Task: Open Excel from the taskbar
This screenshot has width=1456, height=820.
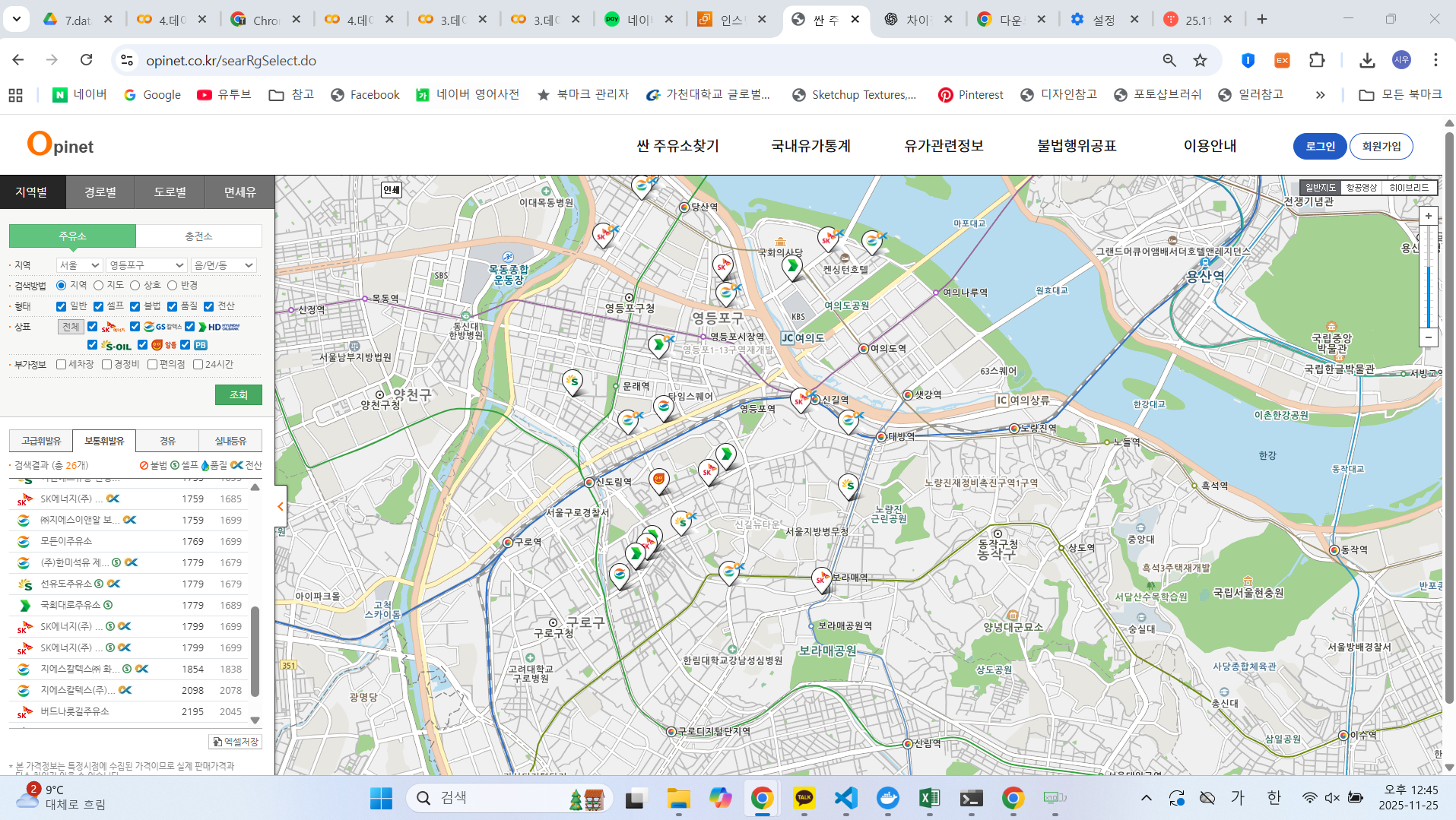Action: (x=929, y=798)
